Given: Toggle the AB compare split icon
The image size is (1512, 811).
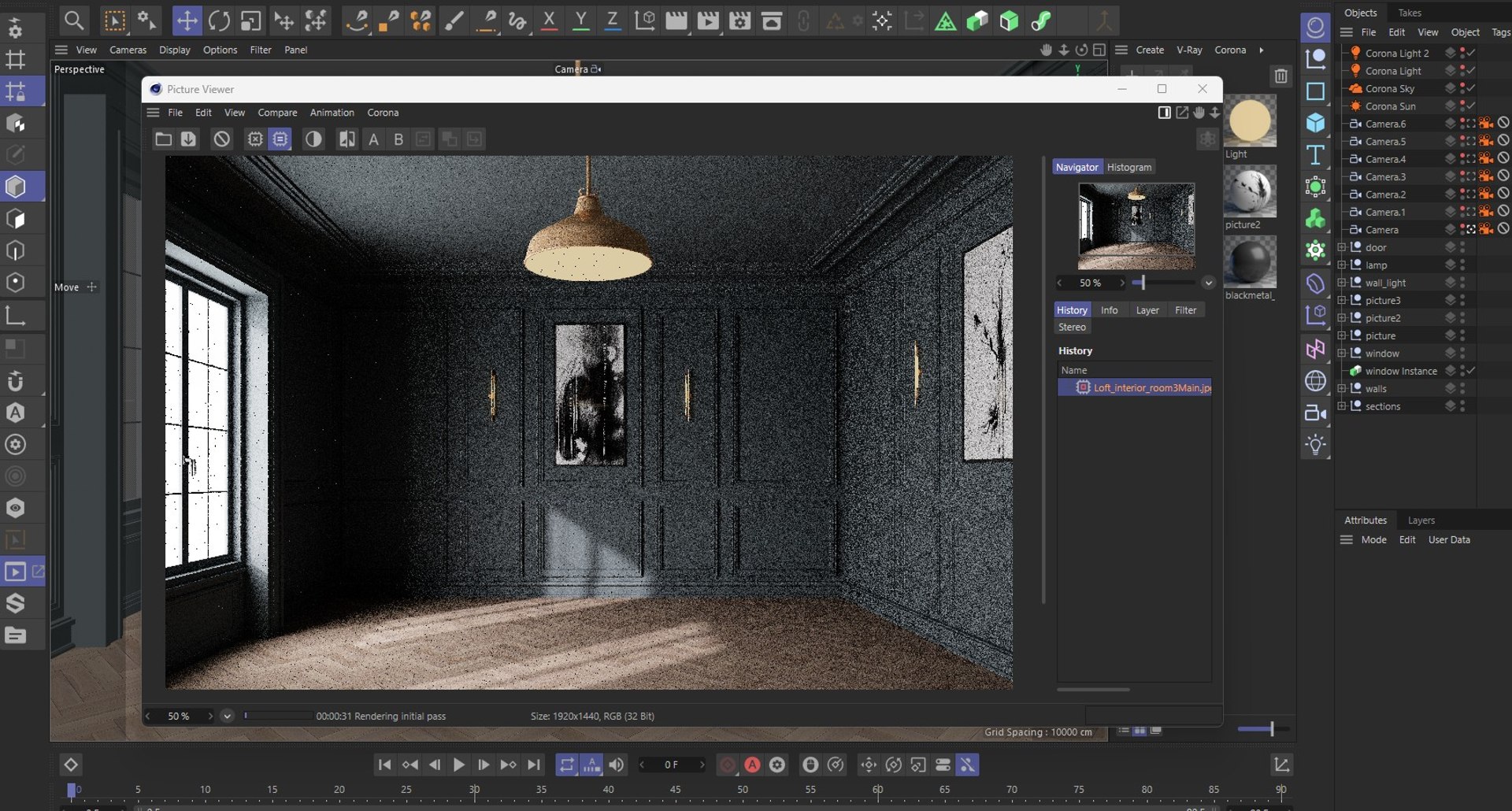Looking at the screenshot, I should tap(346, 139).
